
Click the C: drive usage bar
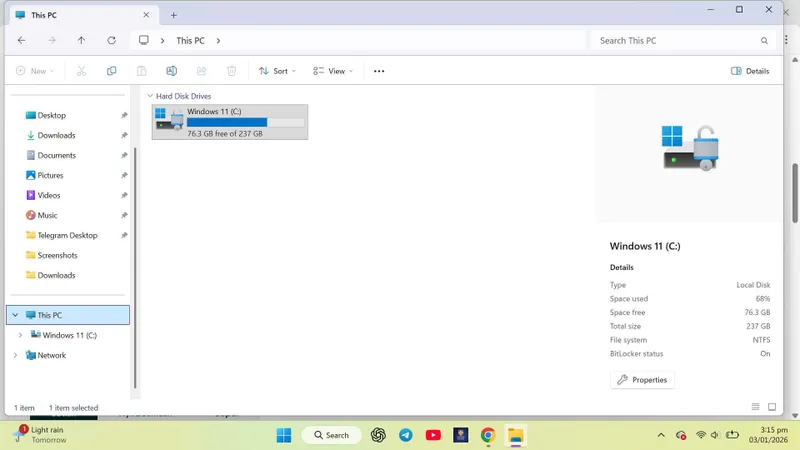[x=245, y=122]
